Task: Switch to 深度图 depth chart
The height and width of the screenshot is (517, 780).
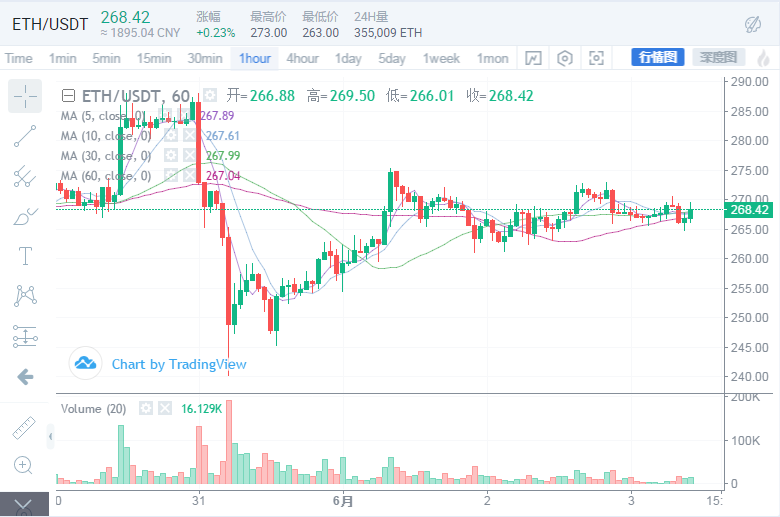Action: (x=716, y=57)
